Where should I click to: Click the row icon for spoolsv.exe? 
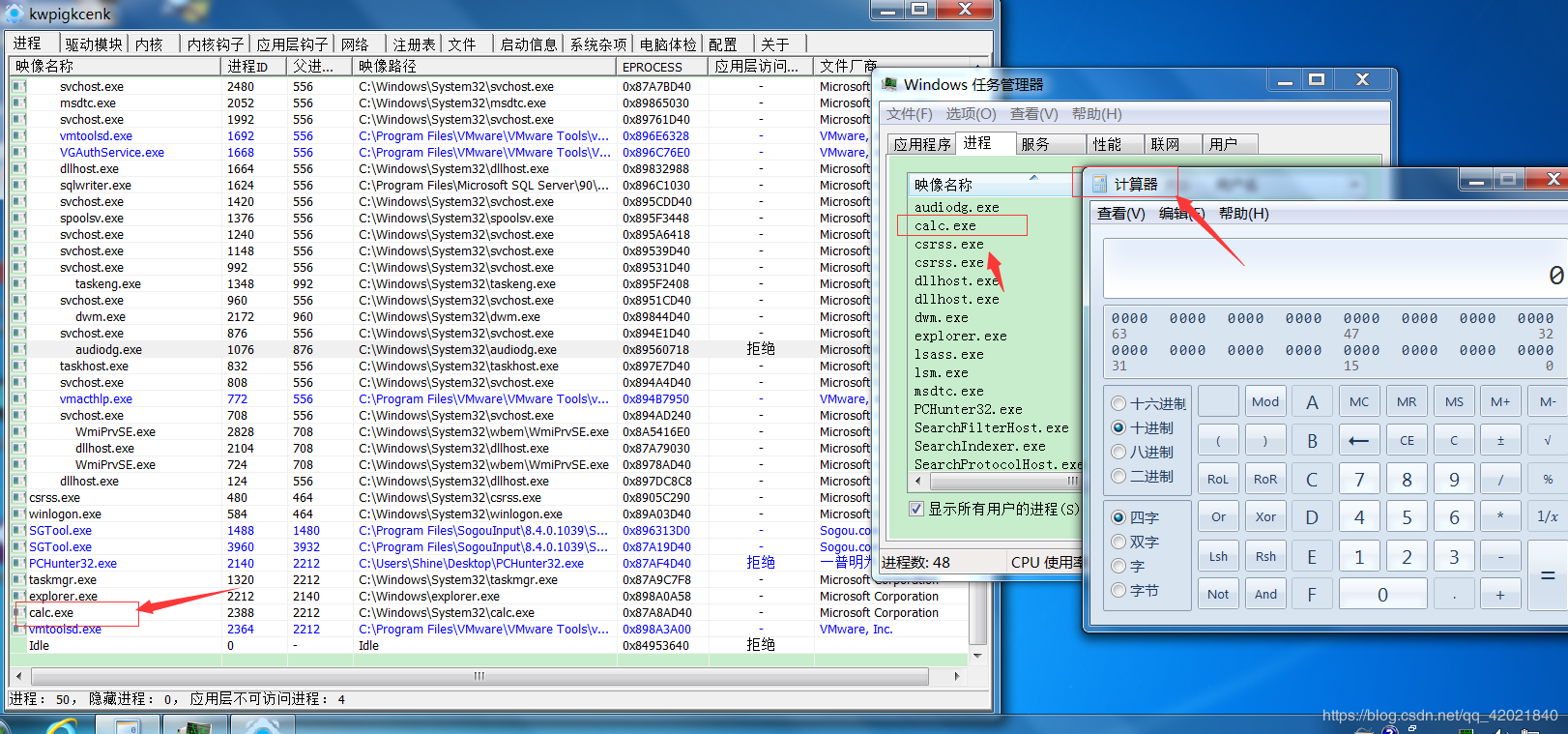click(18, 219)
